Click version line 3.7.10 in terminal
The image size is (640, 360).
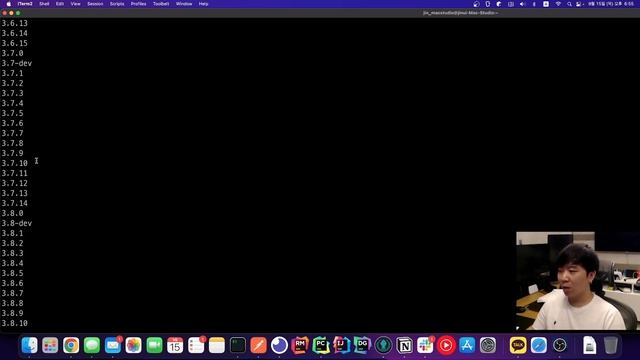point(15,163)
